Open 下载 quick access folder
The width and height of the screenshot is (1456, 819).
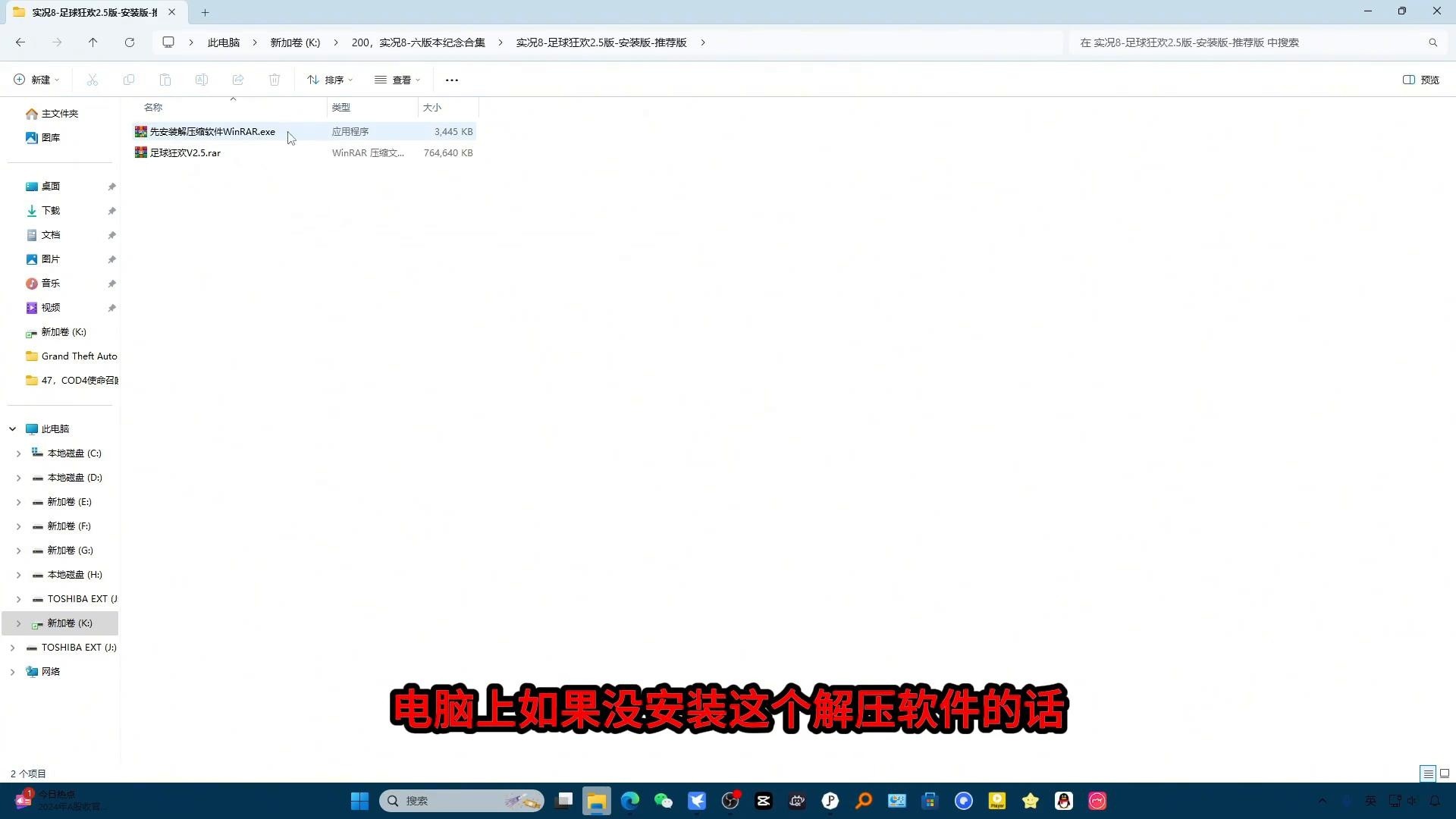(51, 210)
